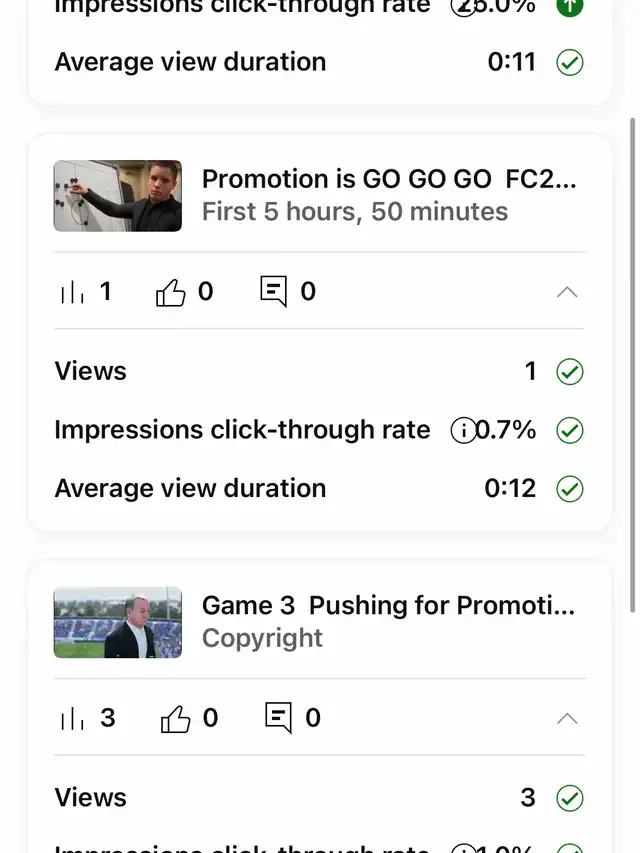Open the Promotion is GO GO GO video title
Viewport: 640px width, 853px height.
tap(389, 179)
